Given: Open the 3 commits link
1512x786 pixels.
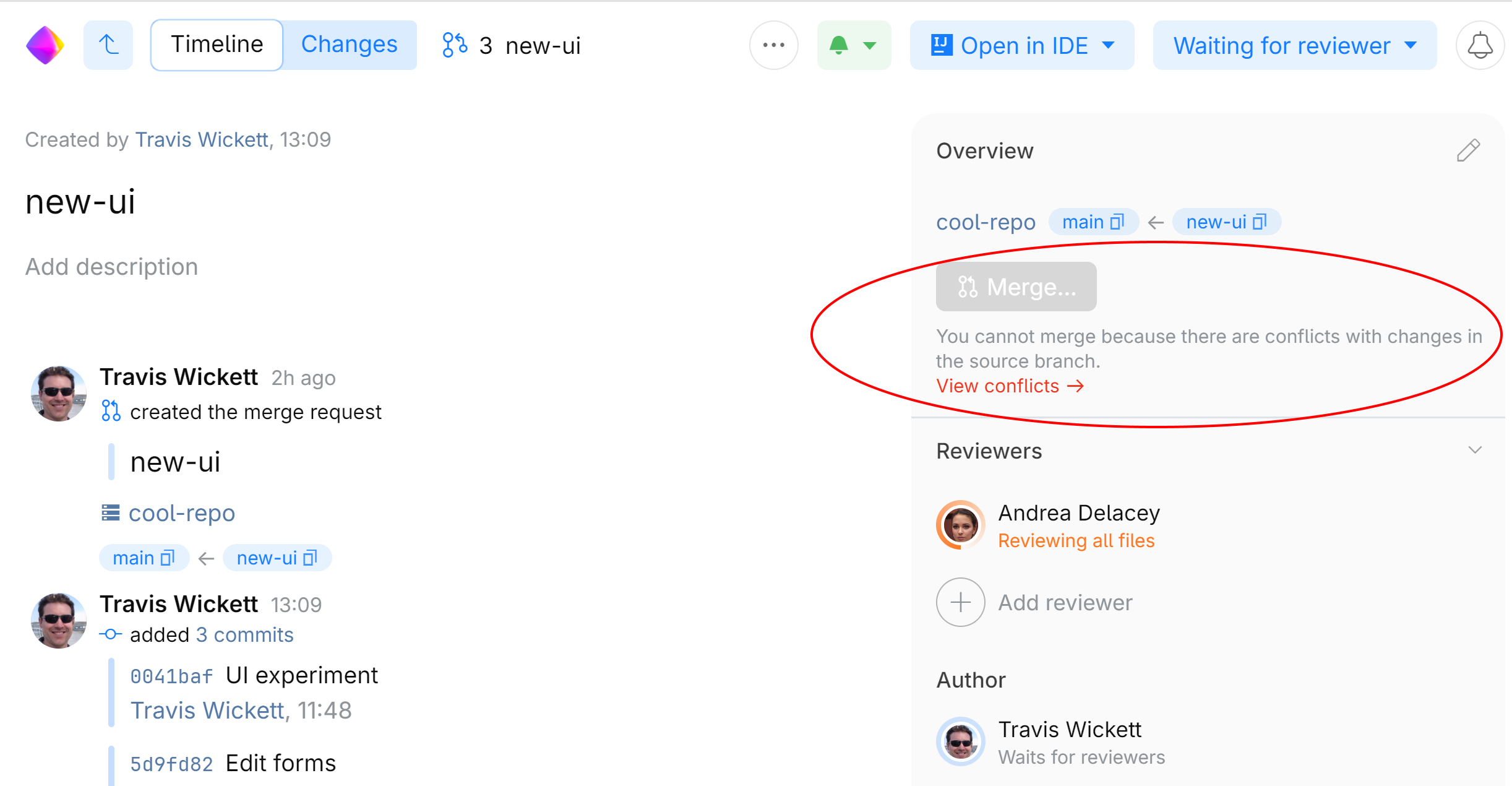Looking at the screenshot, I should [244, 635].
